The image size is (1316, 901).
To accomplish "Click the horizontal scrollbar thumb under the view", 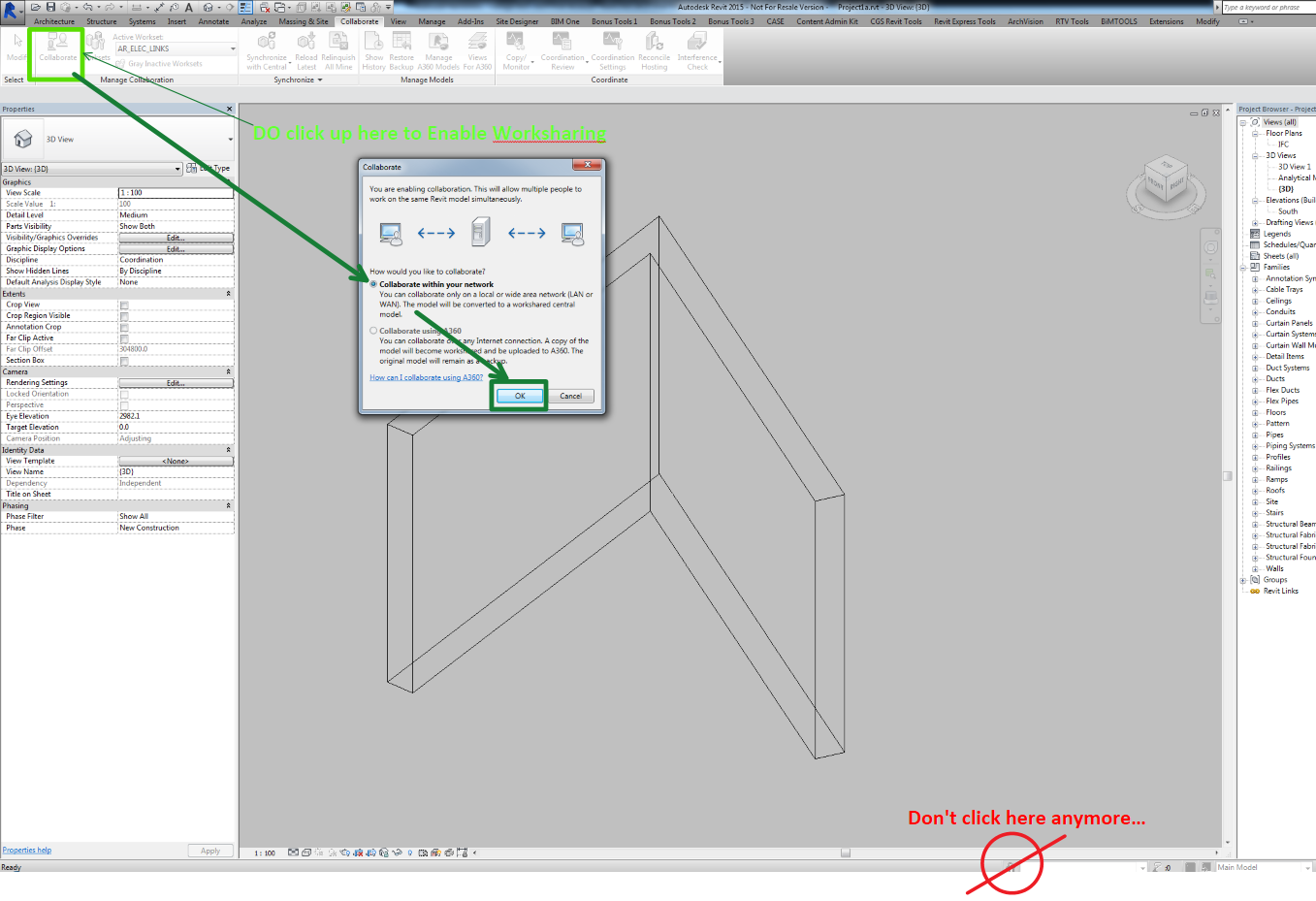I will coord(846,853).
